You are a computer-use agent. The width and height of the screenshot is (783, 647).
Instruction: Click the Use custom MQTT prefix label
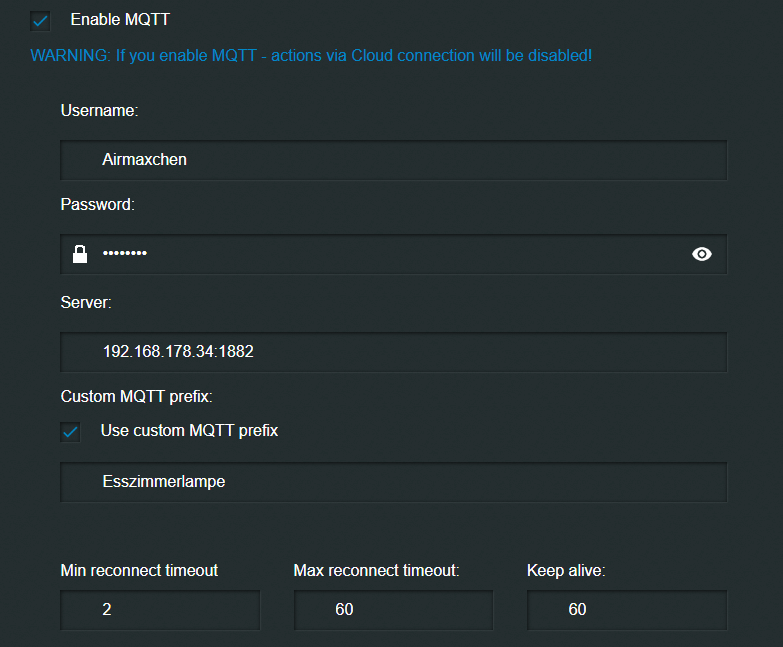pos(189,430)
